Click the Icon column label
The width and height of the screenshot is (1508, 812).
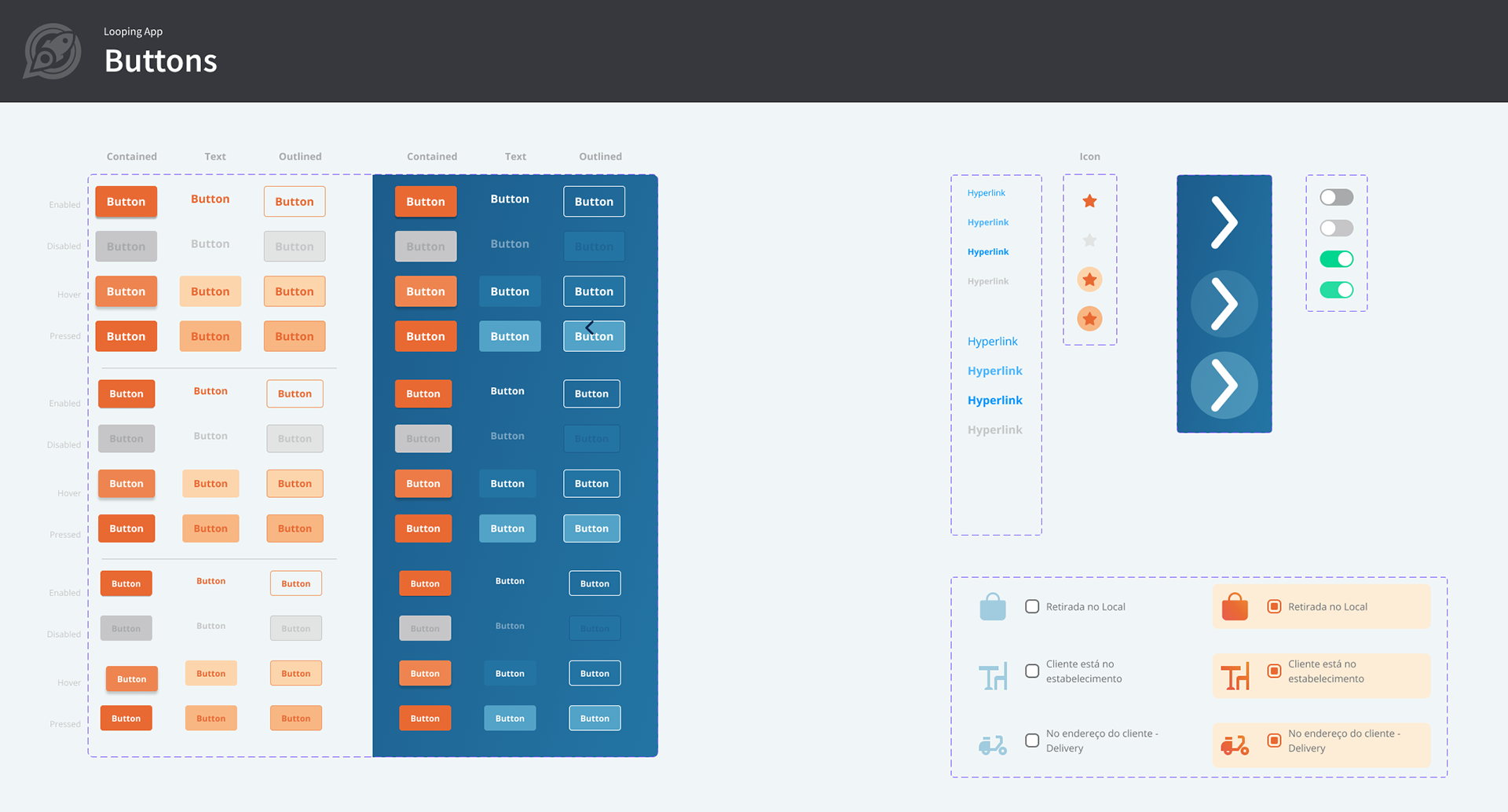pyautogui.click(x=1089, y=156)
